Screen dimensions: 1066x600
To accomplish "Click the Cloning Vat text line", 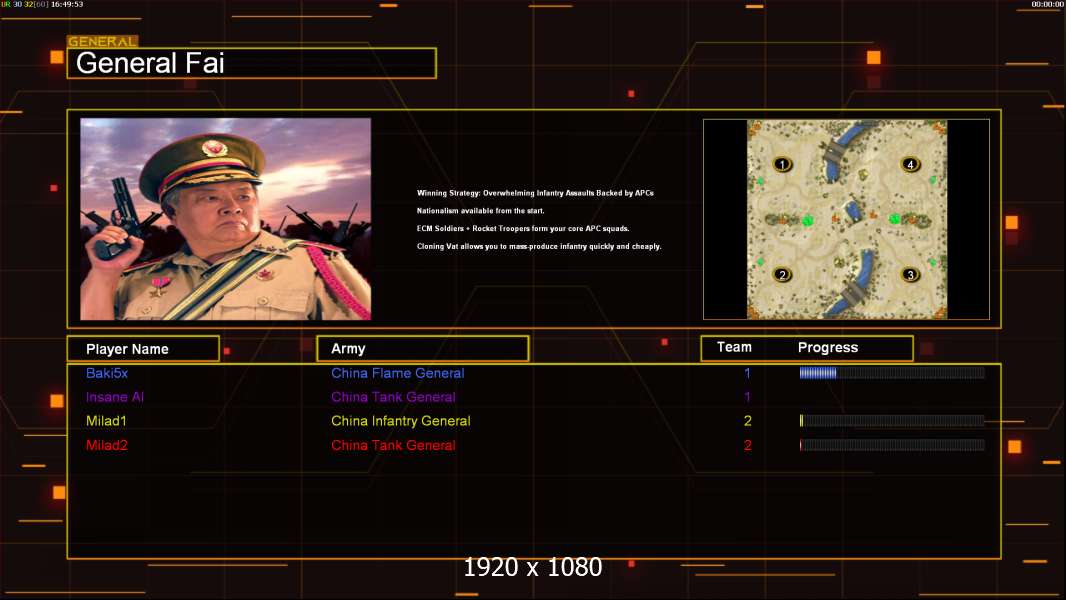I will [538, 246].
